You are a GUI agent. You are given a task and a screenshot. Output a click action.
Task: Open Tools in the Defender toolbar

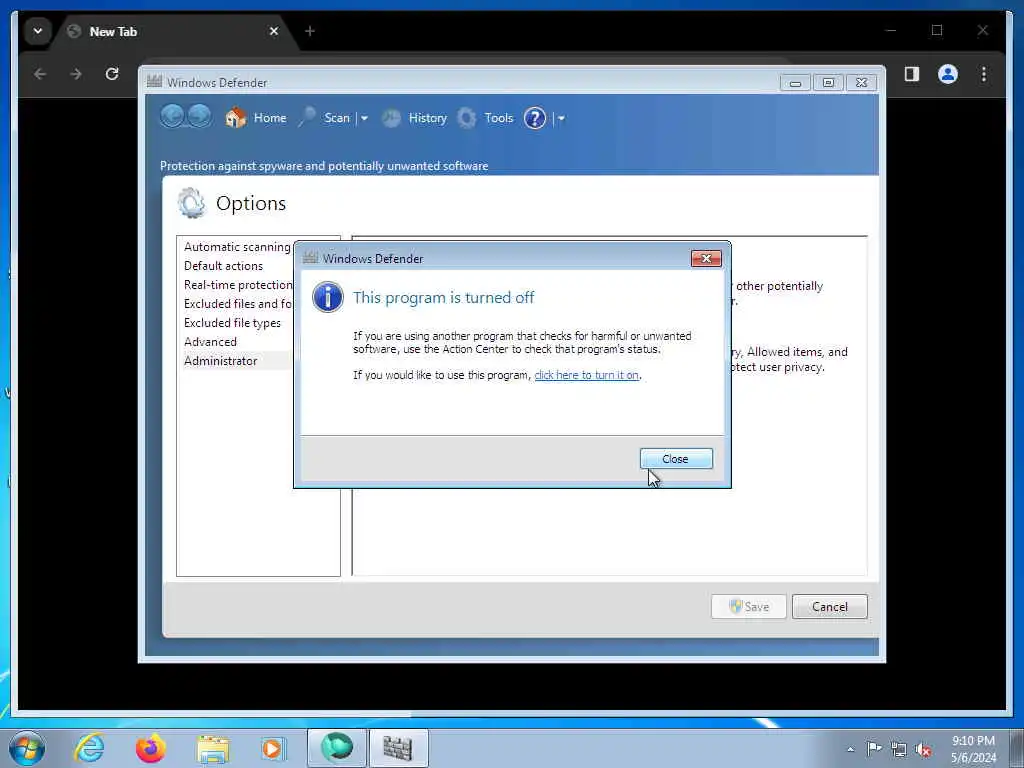(498, 118)
